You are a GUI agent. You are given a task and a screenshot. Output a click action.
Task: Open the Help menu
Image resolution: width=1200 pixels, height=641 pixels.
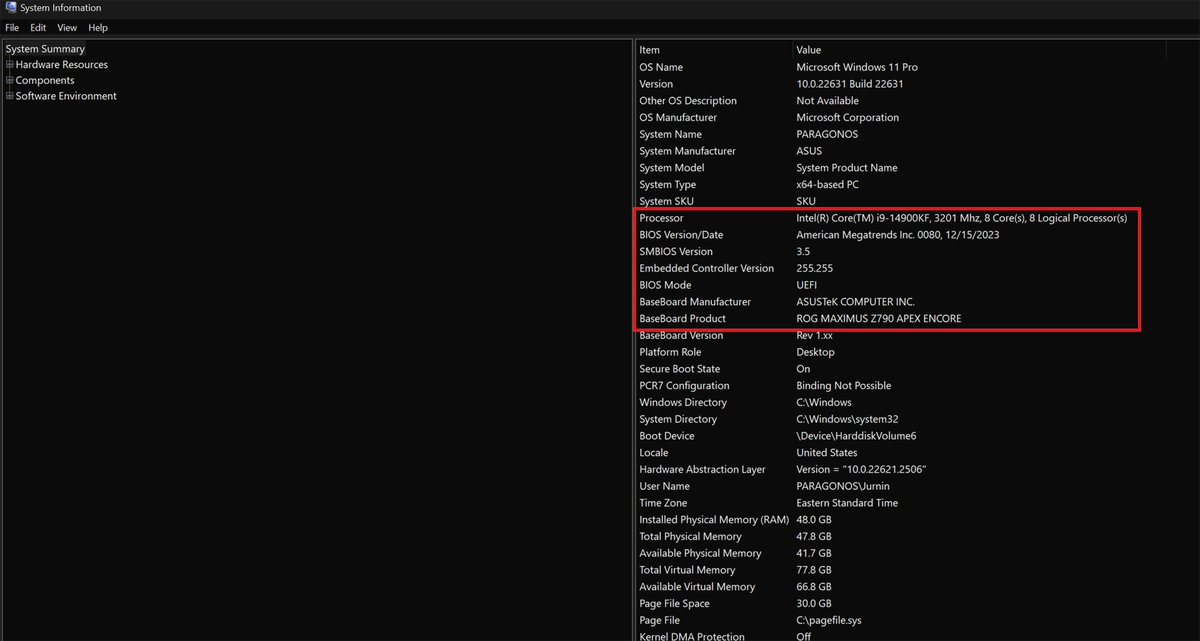98,28
